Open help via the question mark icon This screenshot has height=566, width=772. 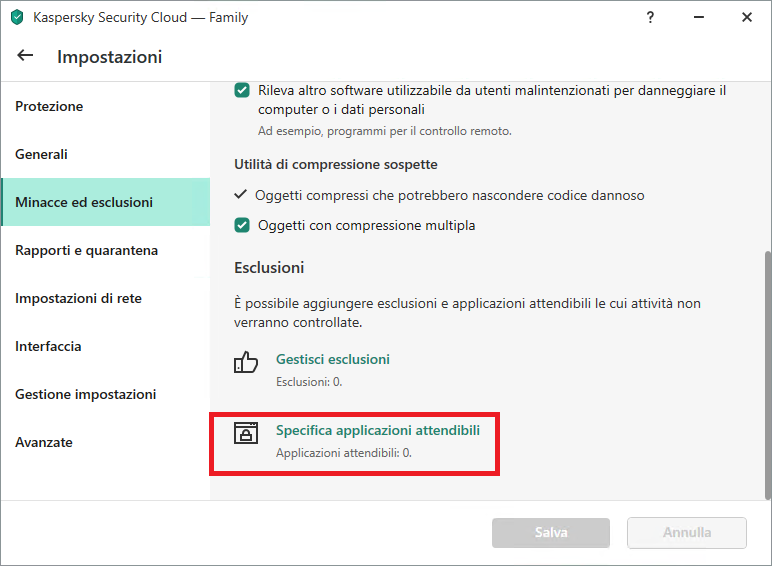(x=650, y=17)
